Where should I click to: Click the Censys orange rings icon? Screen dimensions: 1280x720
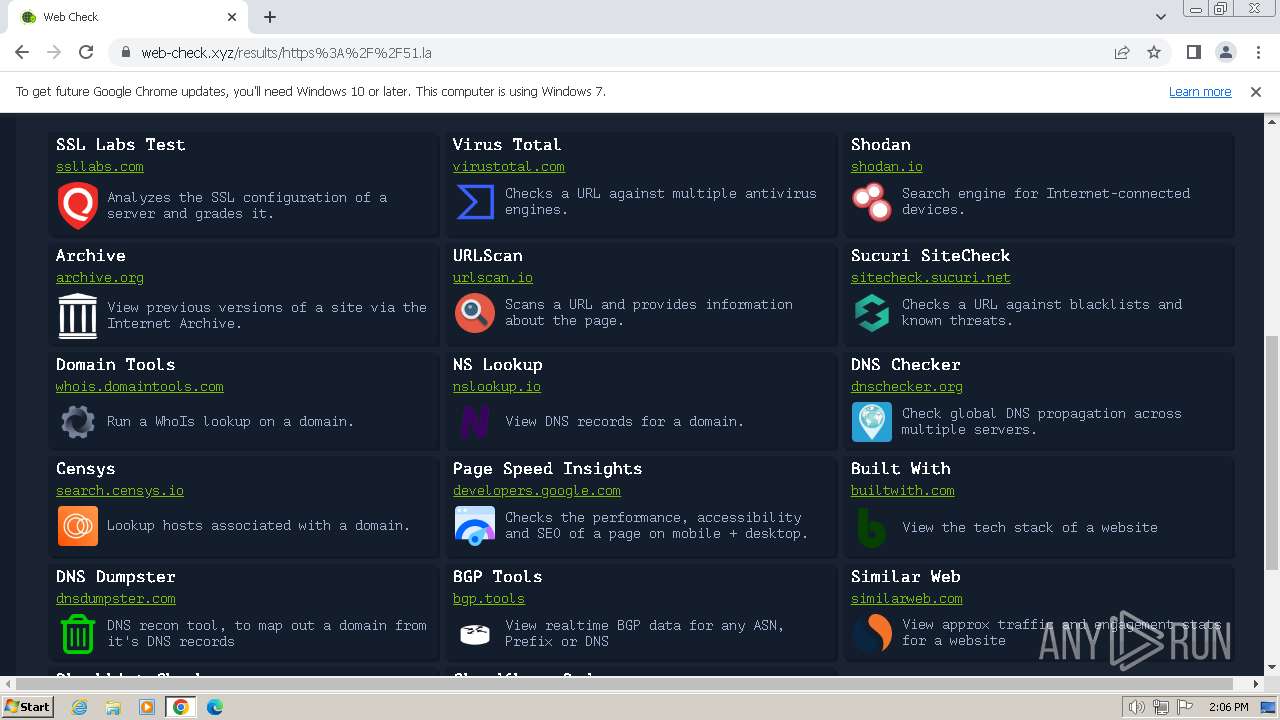77,525
